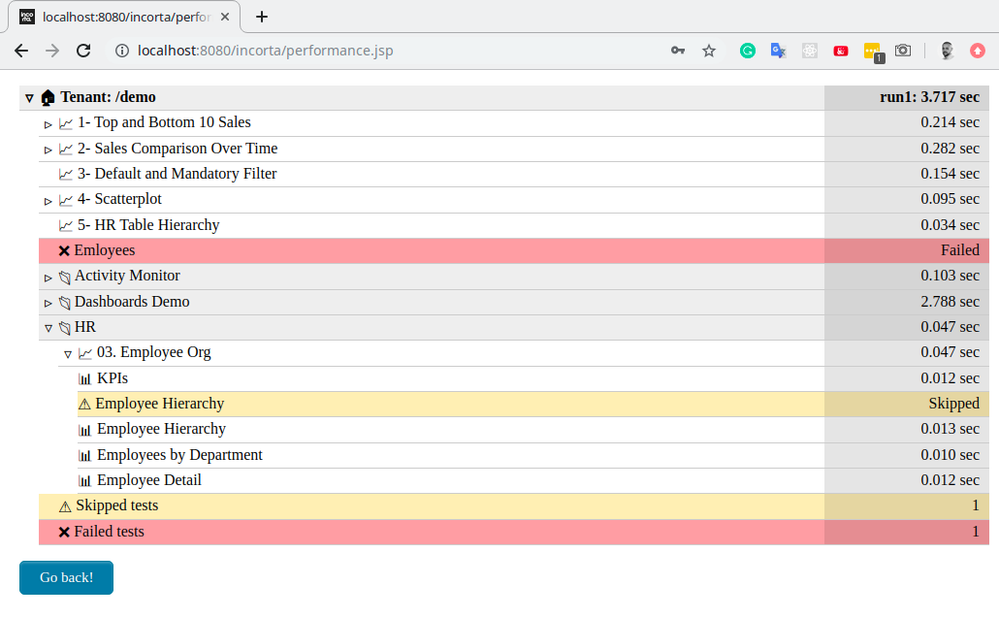Screen dimensions: 999x622
Task: Collapse the HR folder node
Action: tap(48, 328)
